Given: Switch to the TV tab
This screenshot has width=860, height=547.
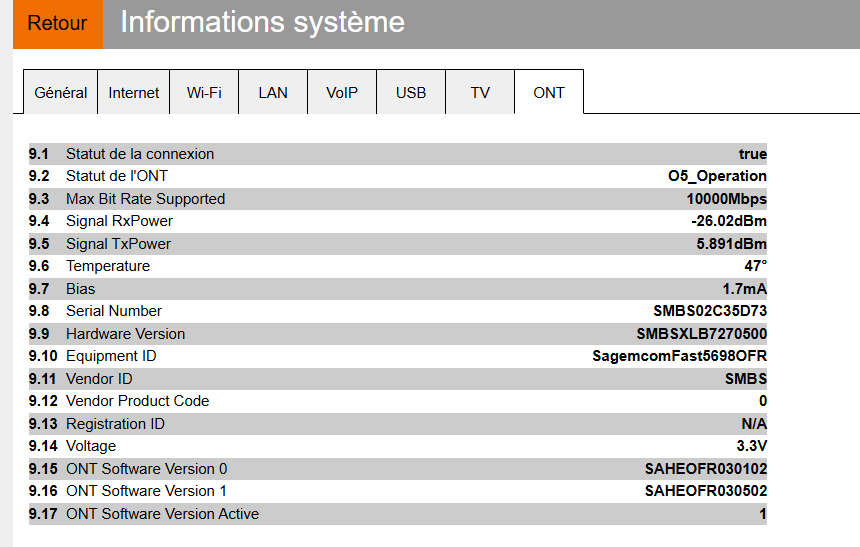Looking at the screenshot, I should [x=480, y=92].
